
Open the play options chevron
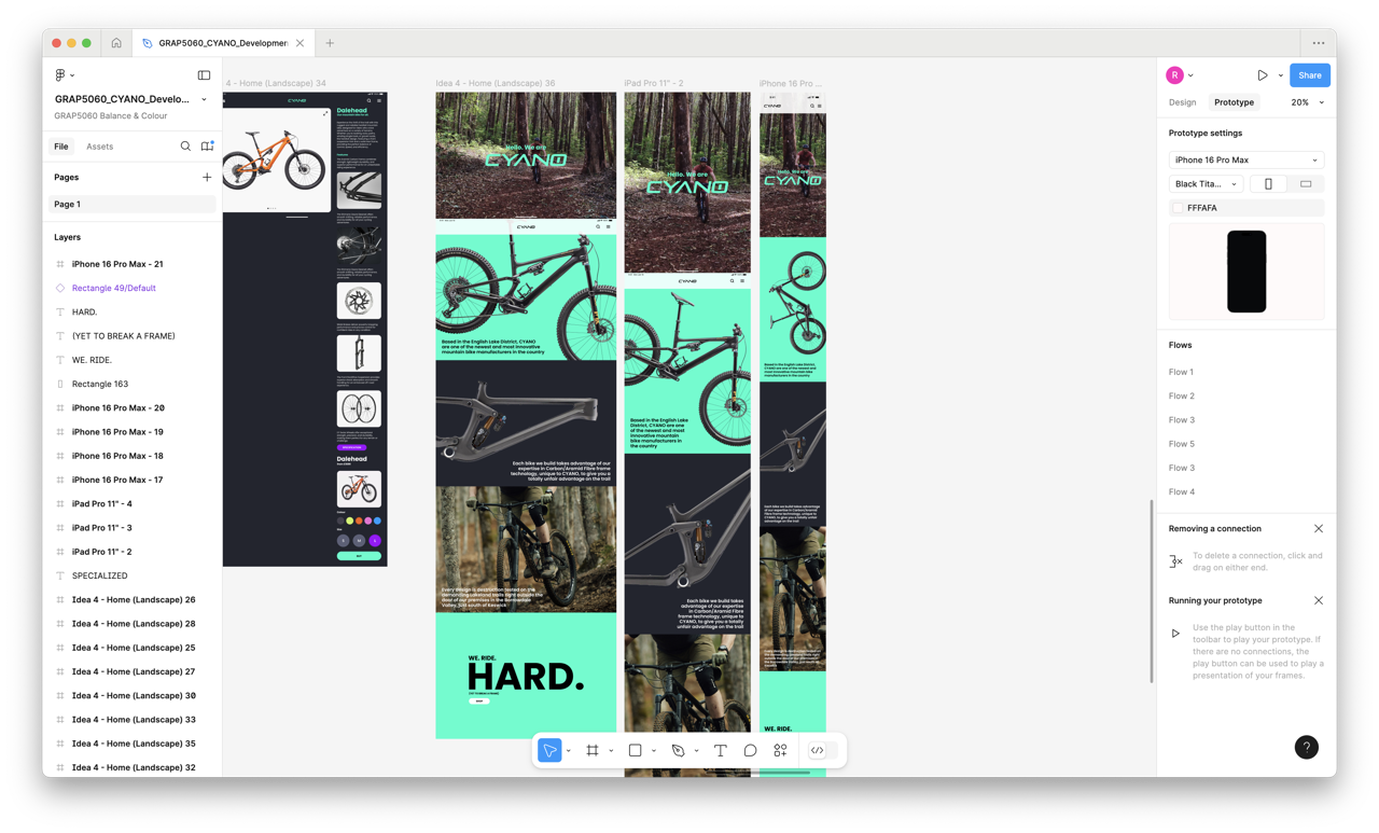pos(1280,75)
